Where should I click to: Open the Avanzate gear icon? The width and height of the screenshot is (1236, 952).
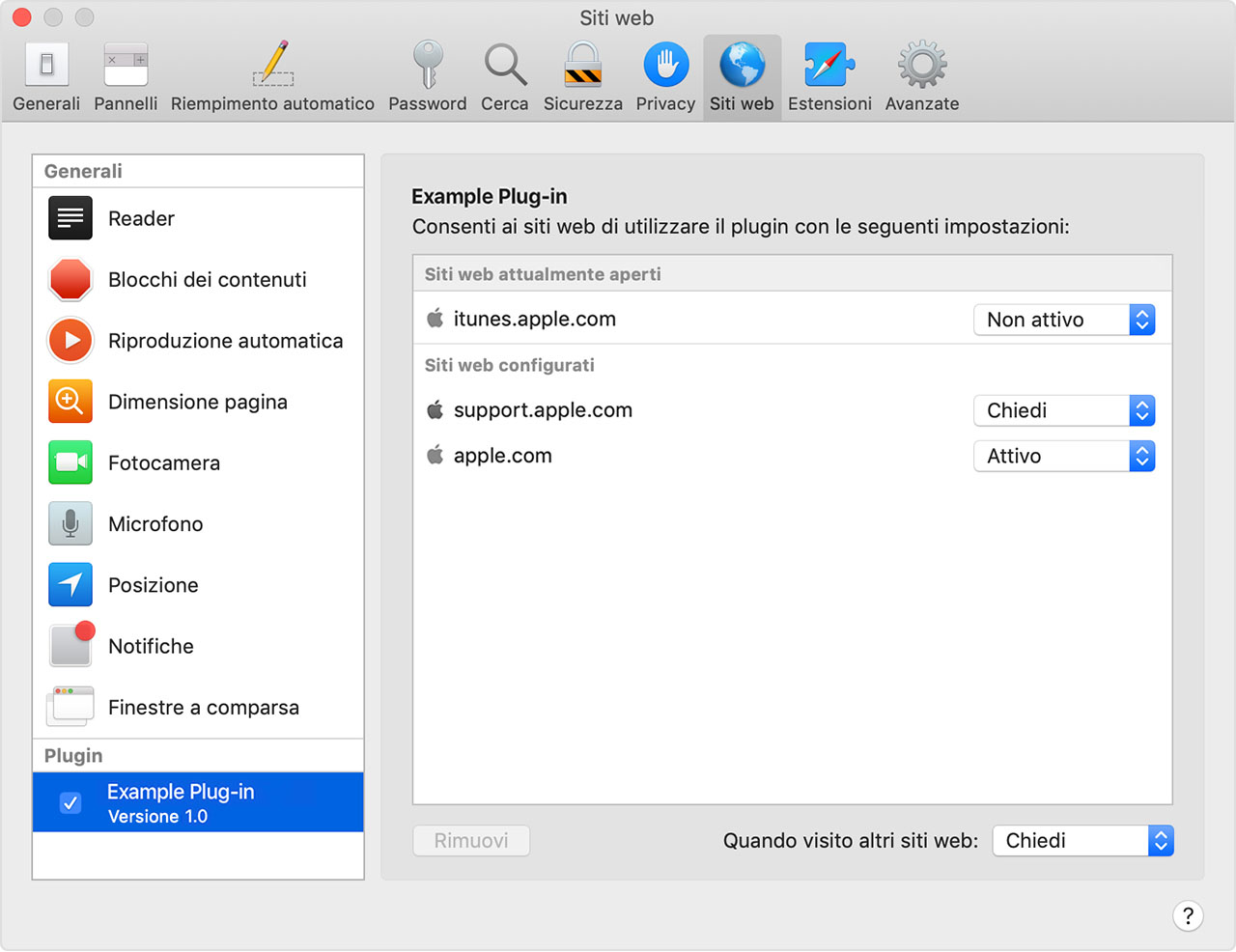922,65
